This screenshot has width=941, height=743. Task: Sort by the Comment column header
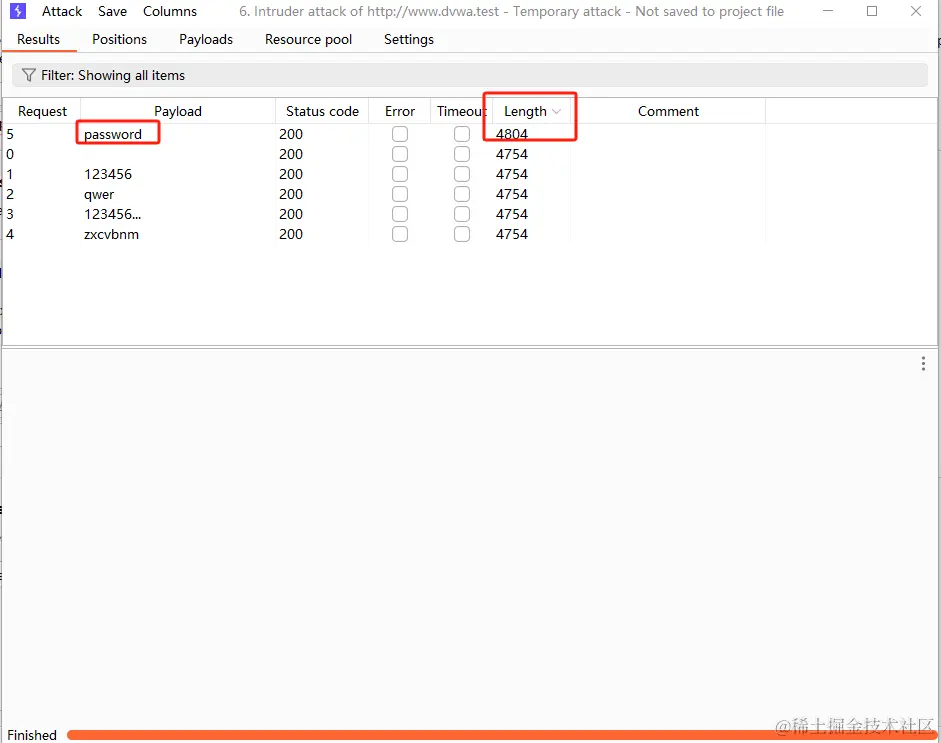668,112
